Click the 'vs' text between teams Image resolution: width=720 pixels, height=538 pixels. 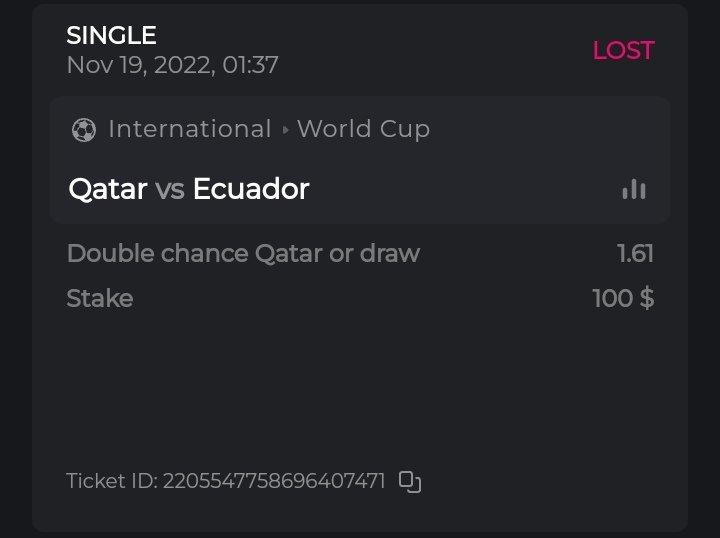pos(170,189)
